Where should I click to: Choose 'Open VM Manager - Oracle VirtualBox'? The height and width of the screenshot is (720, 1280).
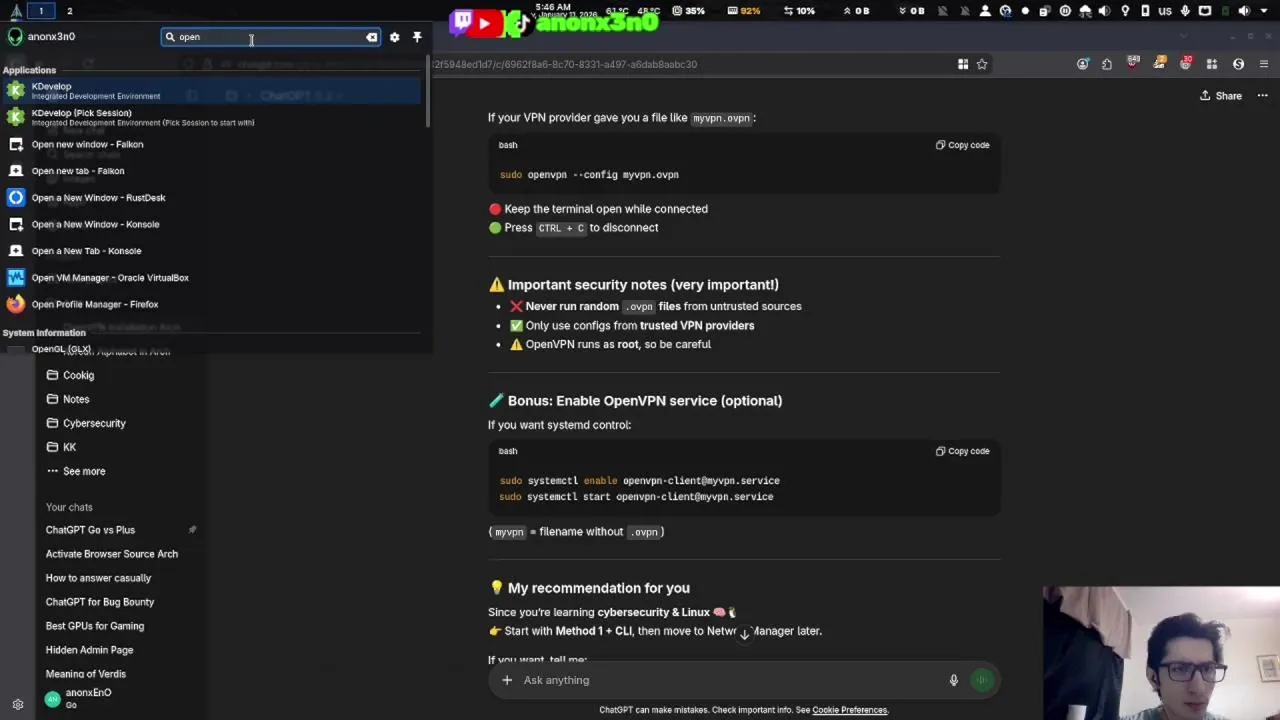point(214,278)
